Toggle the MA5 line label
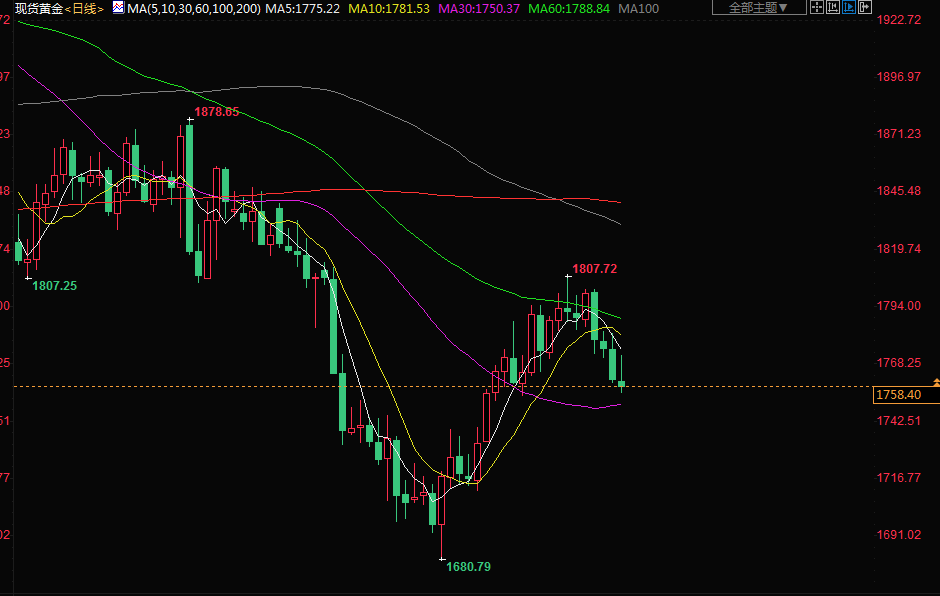This screenshot has height=596, width=940. pyautogui.click(x=303, y=8)
